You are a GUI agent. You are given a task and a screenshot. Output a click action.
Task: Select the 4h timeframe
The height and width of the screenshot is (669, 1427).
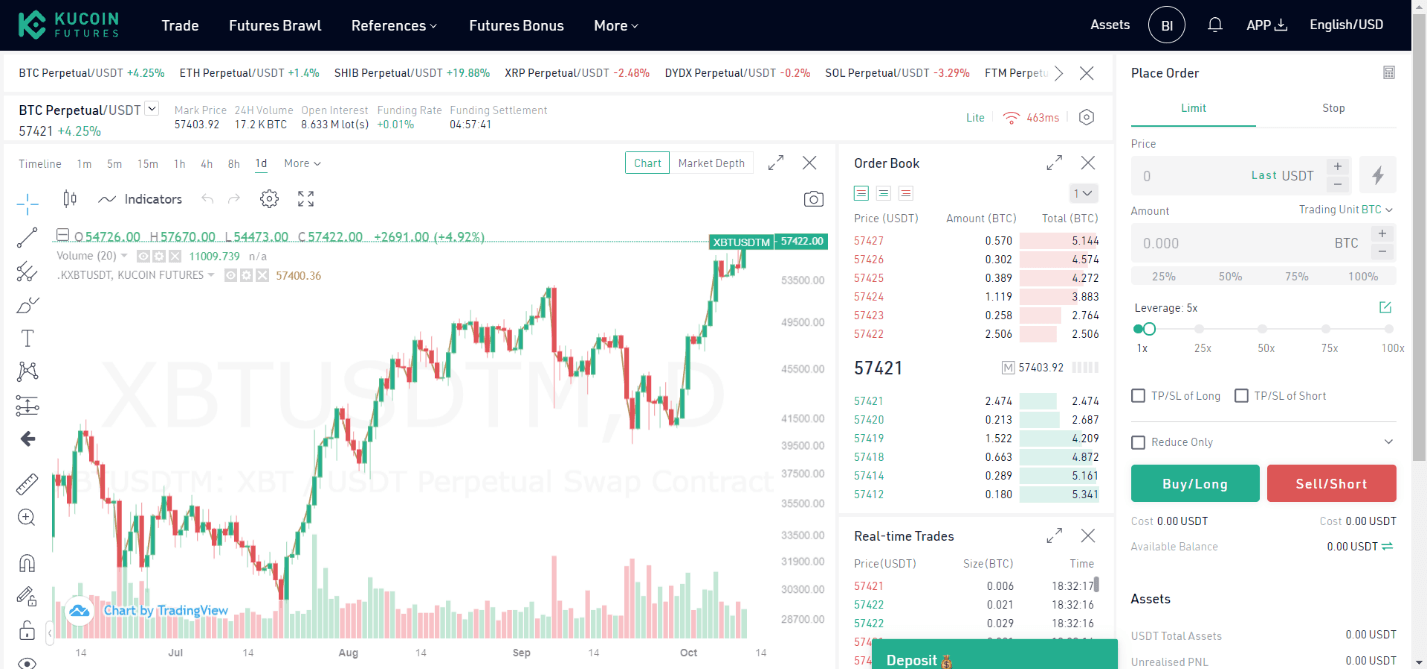point(206,163)
